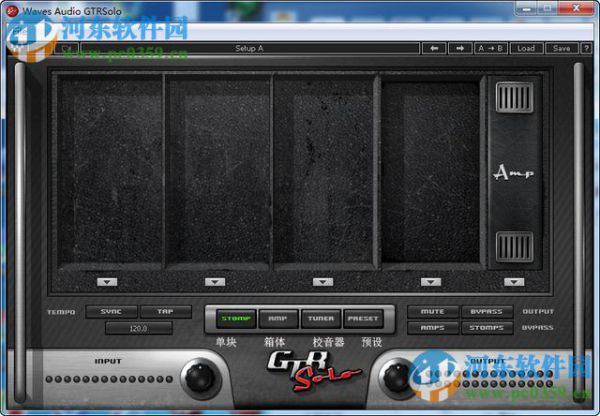Screen dimensions: 600x416
Task: Click the upper vent grille on Amp strip
Action: pos(514,98)
